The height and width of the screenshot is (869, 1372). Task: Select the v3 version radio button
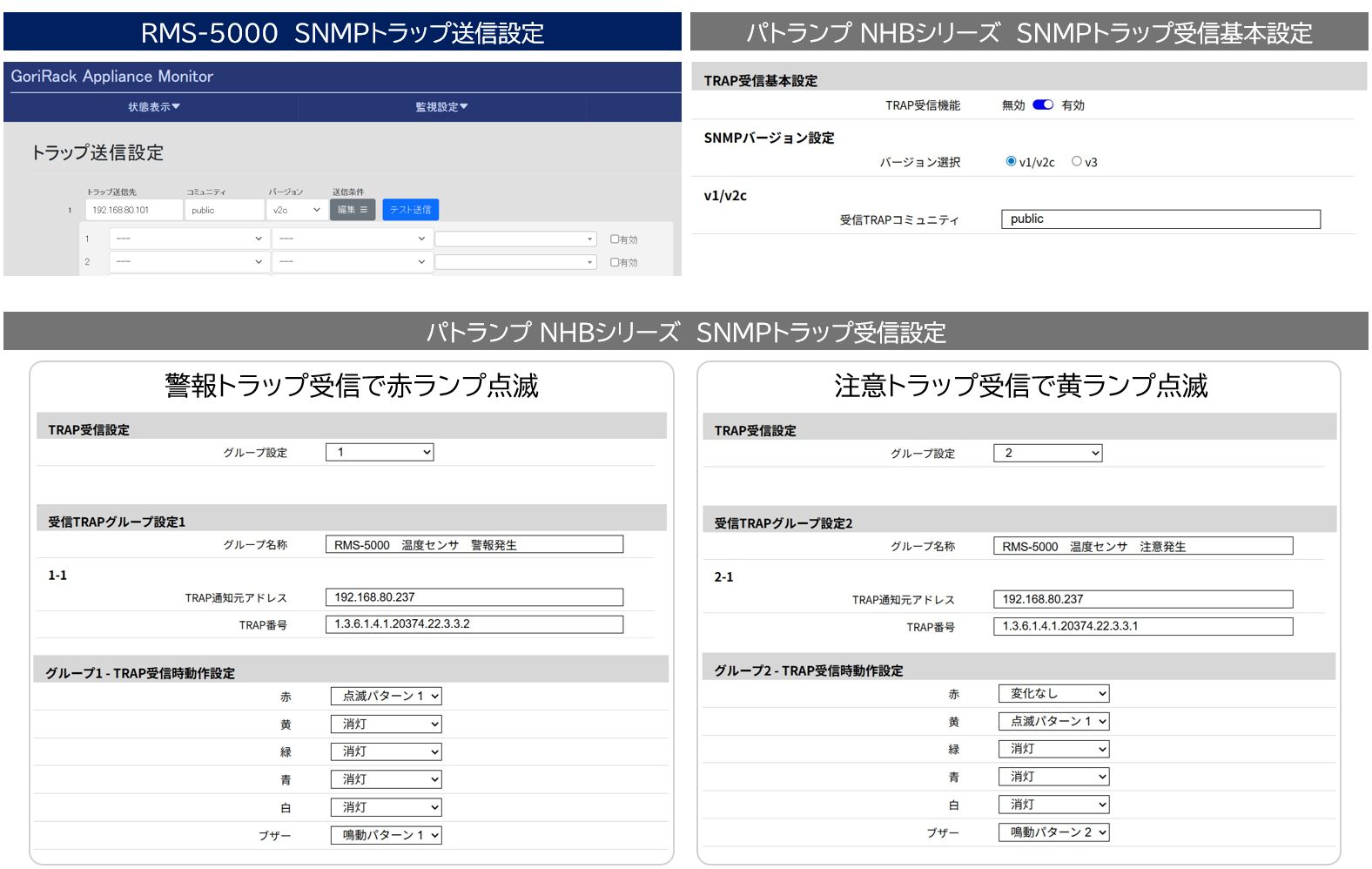pos(1077,161)
